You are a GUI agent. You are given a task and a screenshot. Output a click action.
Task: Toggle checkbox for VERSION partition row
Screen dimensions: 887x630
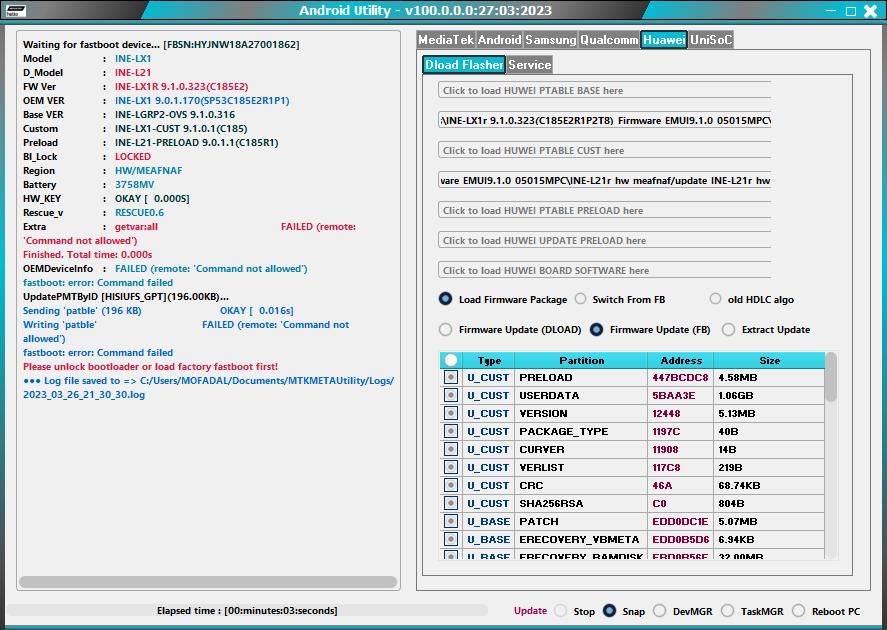[x=451, y=413]
